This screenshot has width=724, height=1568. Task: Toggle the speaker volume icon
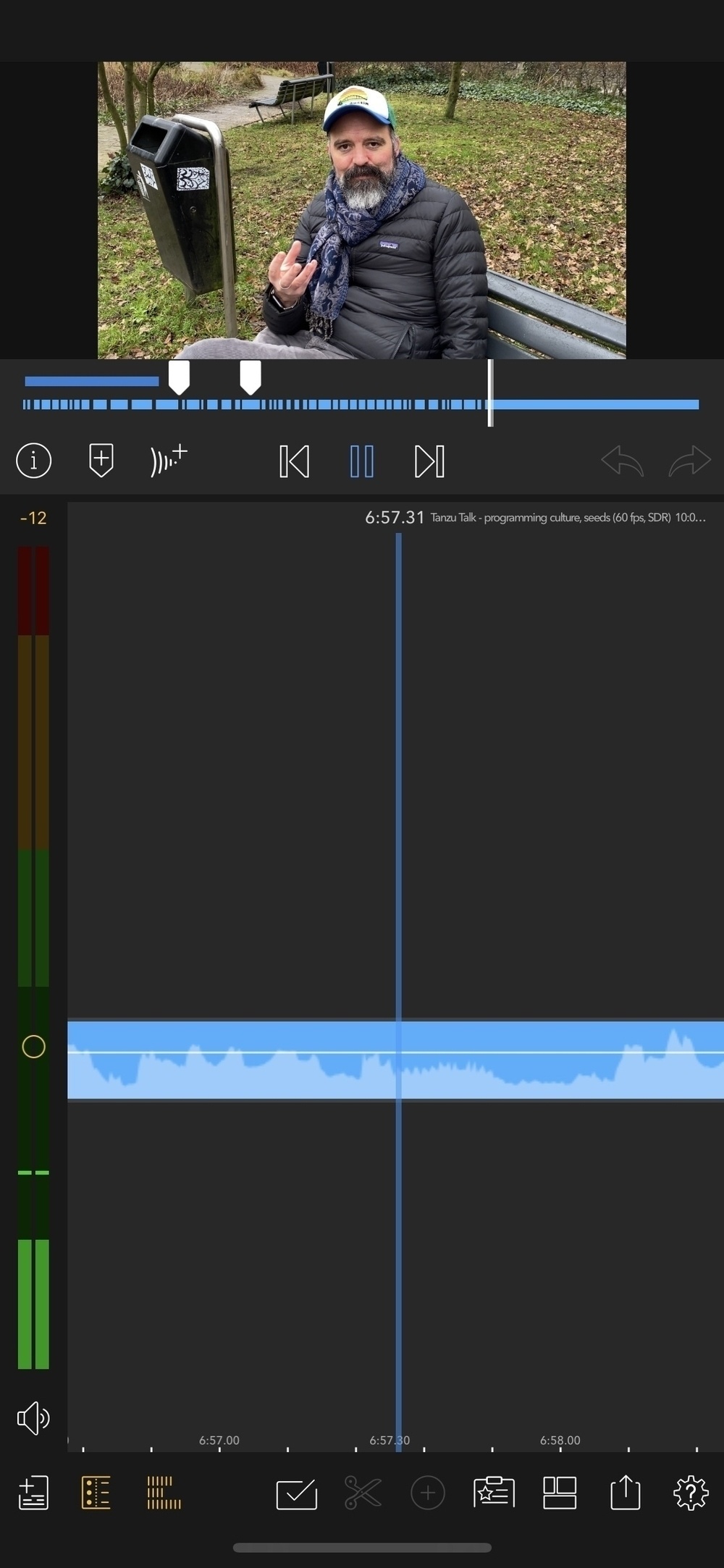pos(33,1417)
